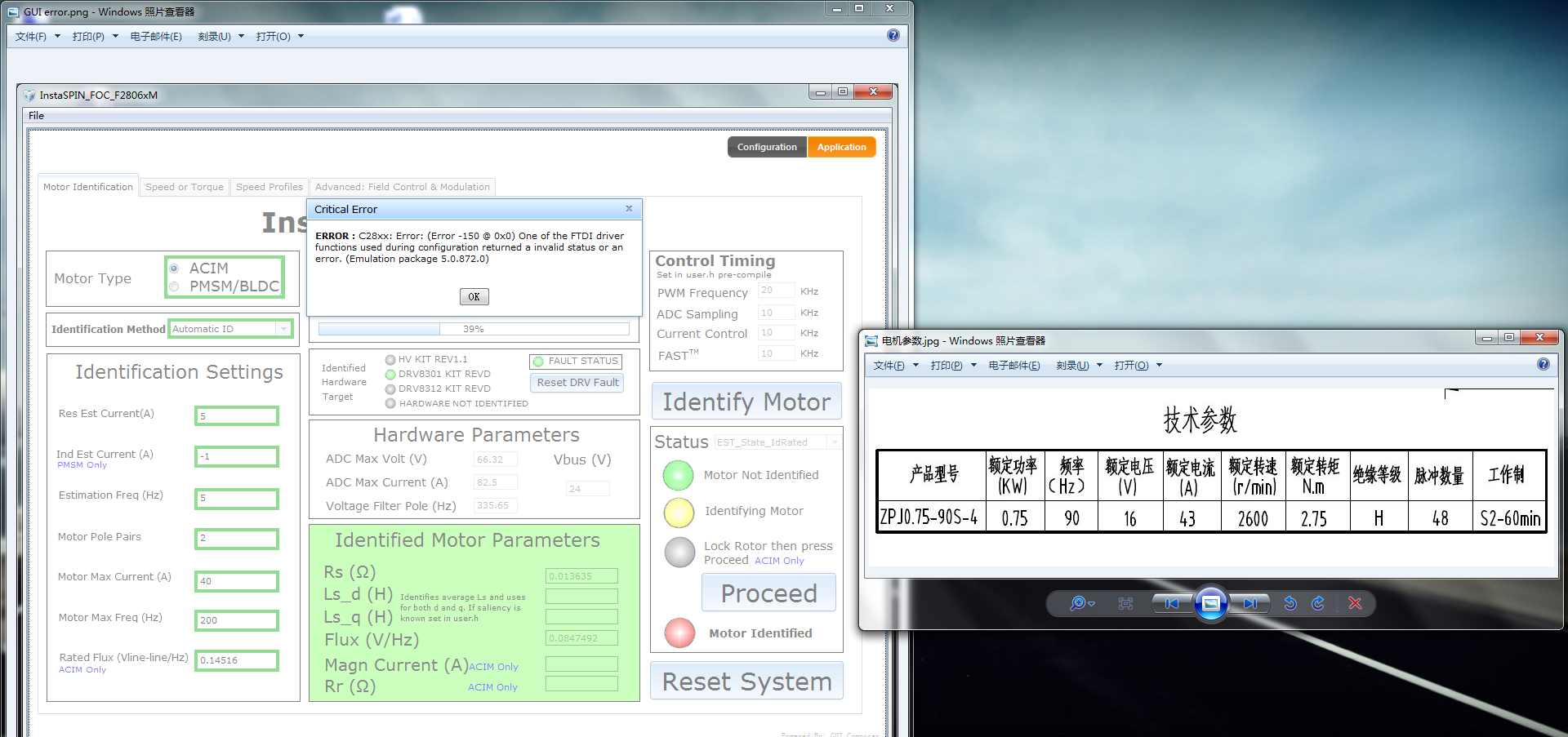Click the ZPJ0.75-90S-4 cell in the table
Image resolution: width=1568 pixels, height=737 pixels.
coord(931,517)
